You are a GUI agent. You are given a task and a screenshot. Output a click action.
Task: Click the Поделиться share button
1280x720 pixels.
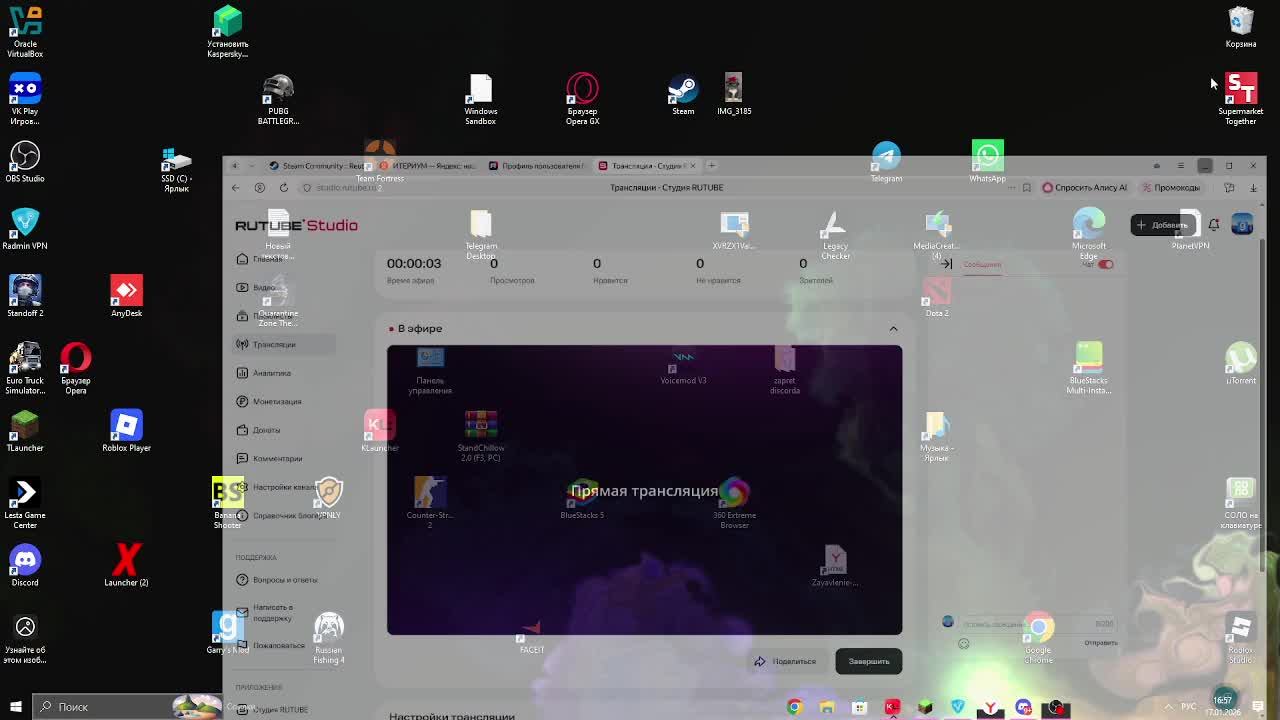tap(785, 661)
